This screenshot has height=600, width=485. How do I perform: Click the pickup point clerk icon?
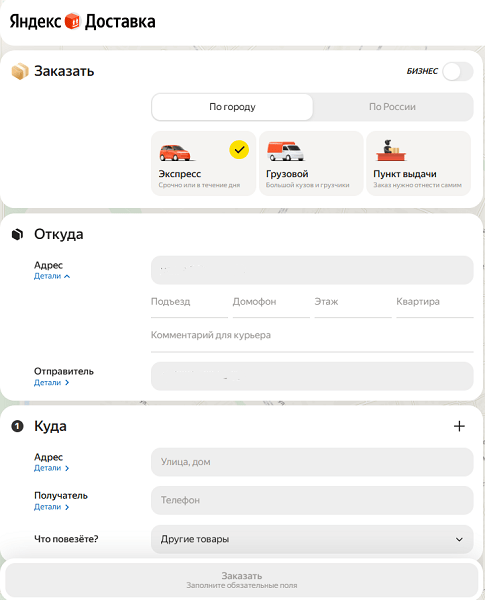390,150
